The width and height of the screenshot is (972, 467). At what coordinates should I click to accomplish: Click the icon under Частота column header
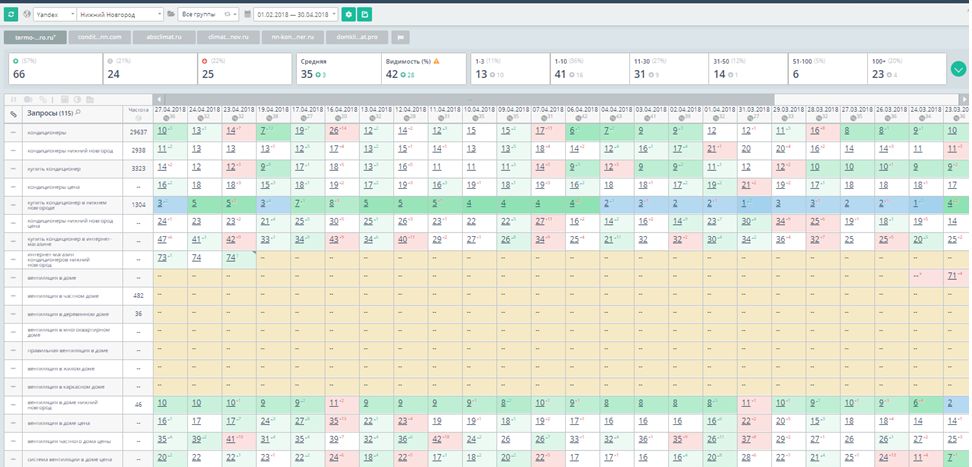point(139,117)
